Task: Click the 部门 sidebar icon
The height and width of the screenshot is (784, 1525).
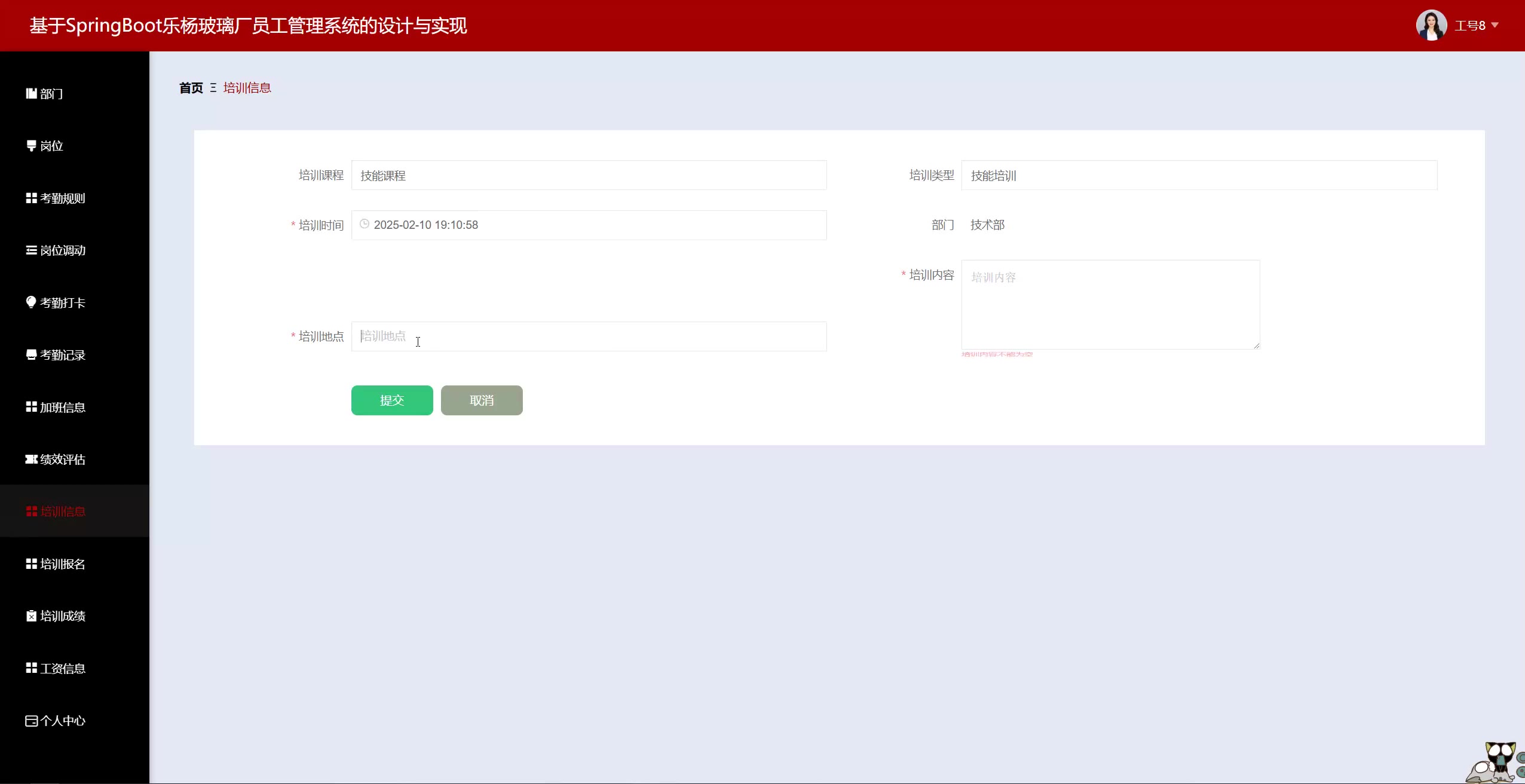Action: [31, 93]
